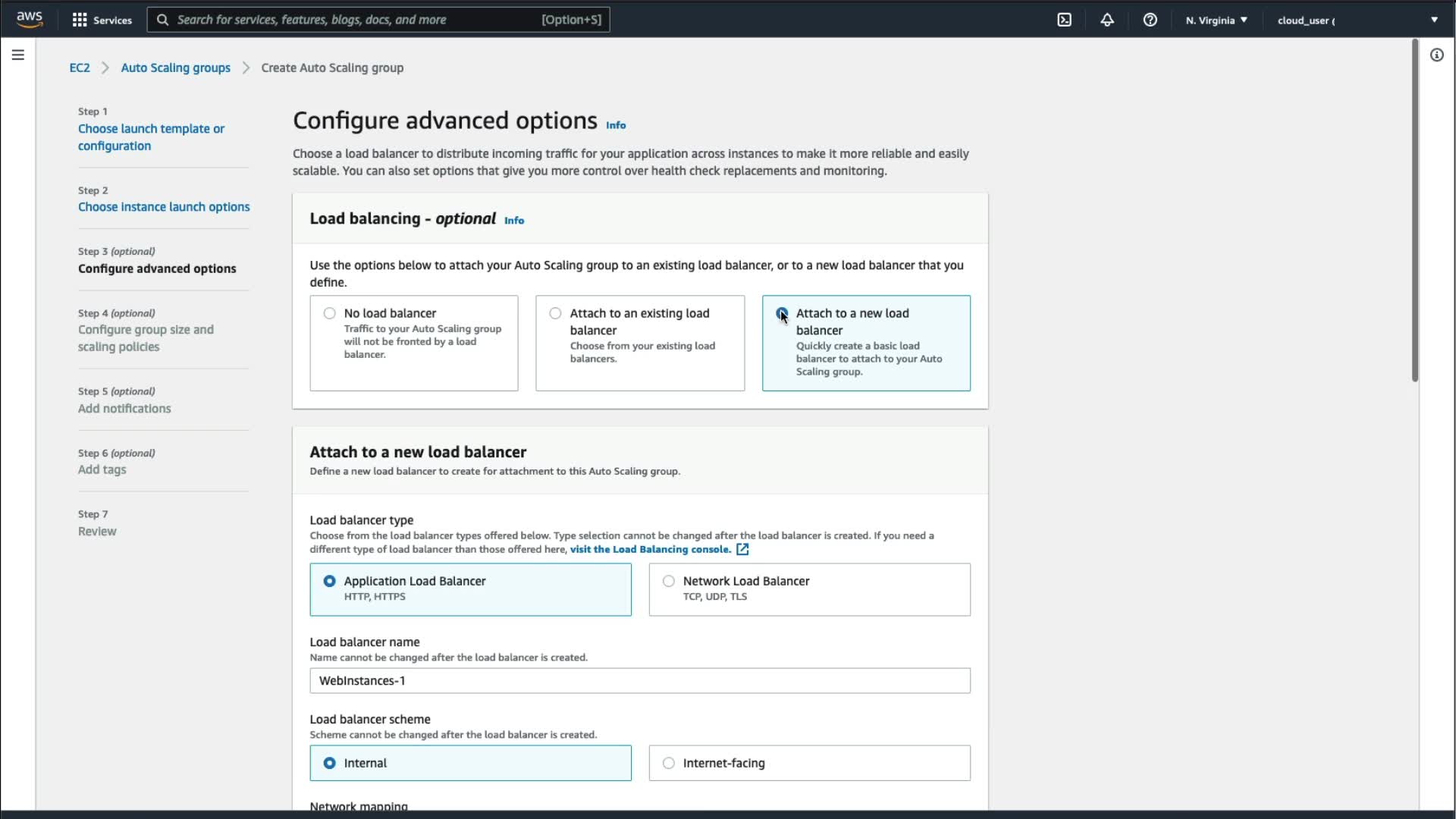Open the help question mark menu
The width and height of the screenshot is (1456, 819).
[x=1150, y=20]
